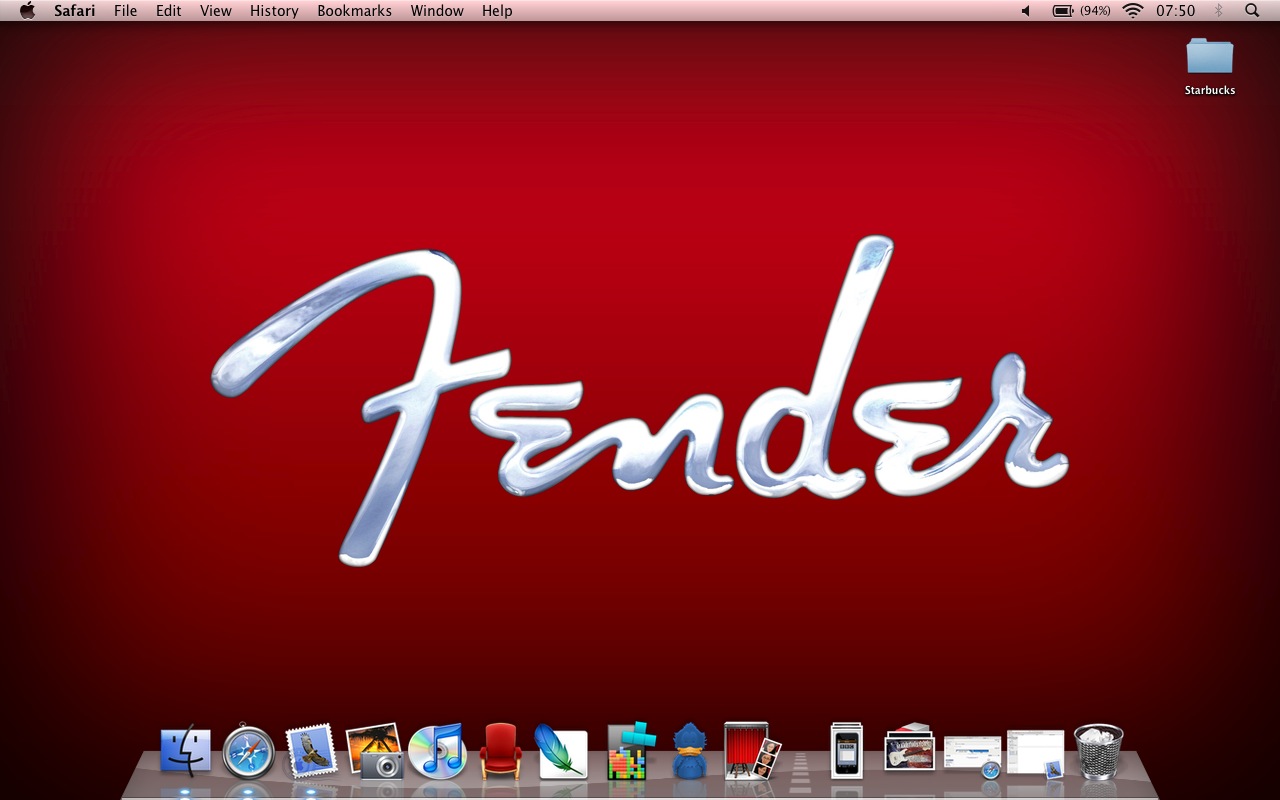Viewport: 1280px width, 800px height.
Task: Open the Window menu
Action: tap(437, 11)
